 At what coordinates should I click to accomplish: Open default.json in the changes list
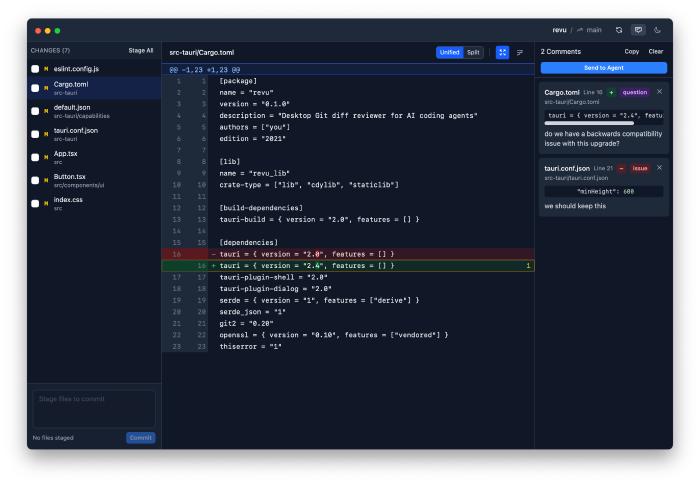tap(70, 107)
